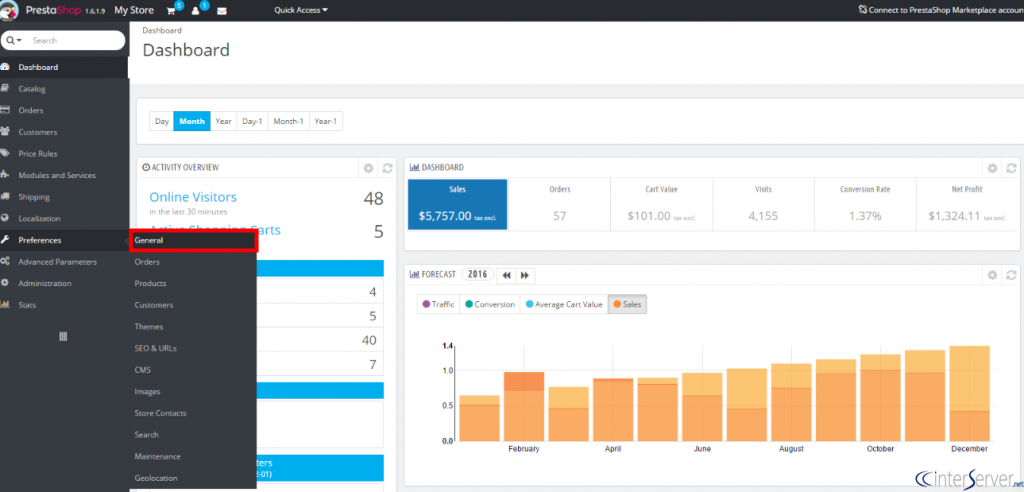Click the Administration gear icon
The height and width of the screenshot is (492, 1024).
[5, 283]
